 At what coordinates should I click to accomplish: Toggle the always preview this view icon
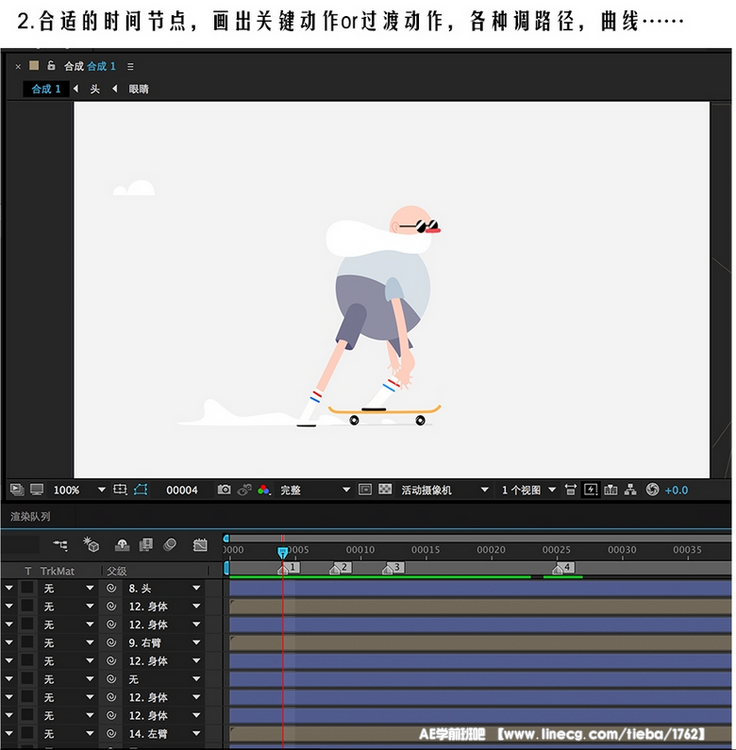pyautogui.click(x=17, y=489)
